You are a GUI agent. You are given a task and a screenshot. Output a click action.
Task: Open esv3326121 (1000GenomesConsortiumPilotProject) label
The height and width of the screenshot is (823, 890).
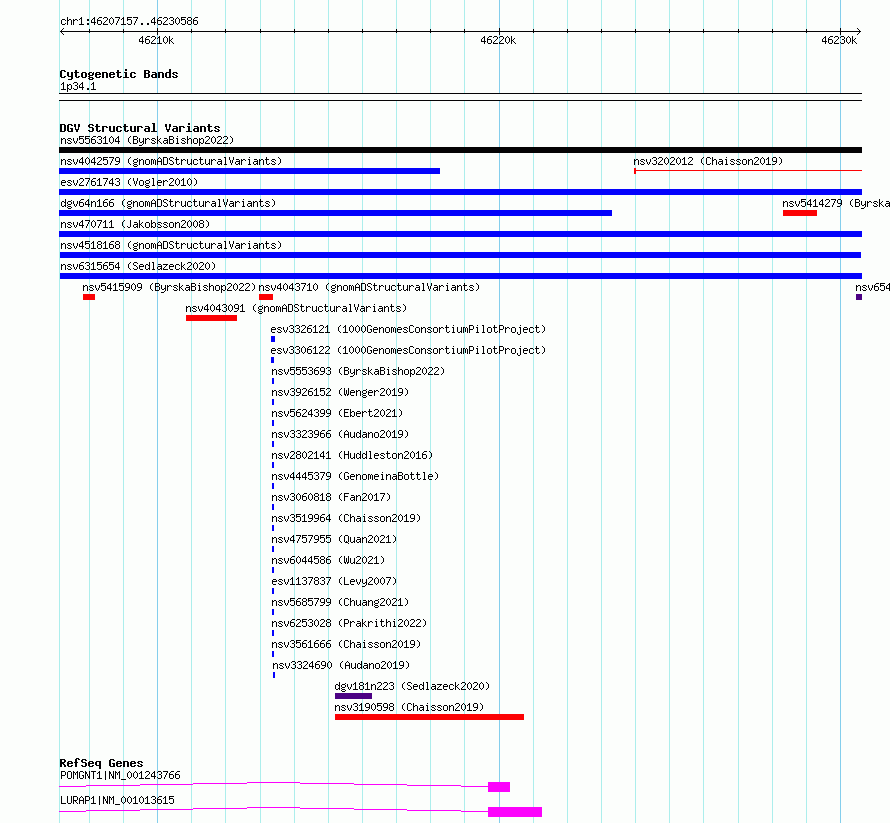tap(408, 329)
